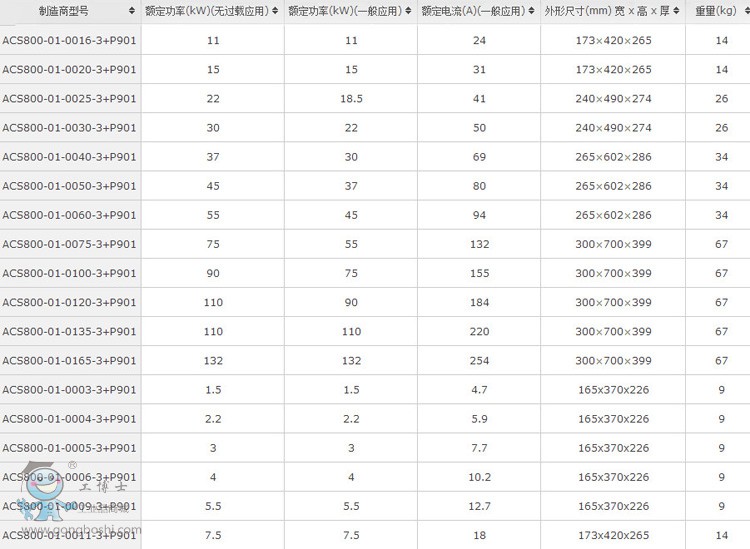750x549 pixels.
Task: Select model ACS800-01-0050-3+P901
Action: click(69, 186)
